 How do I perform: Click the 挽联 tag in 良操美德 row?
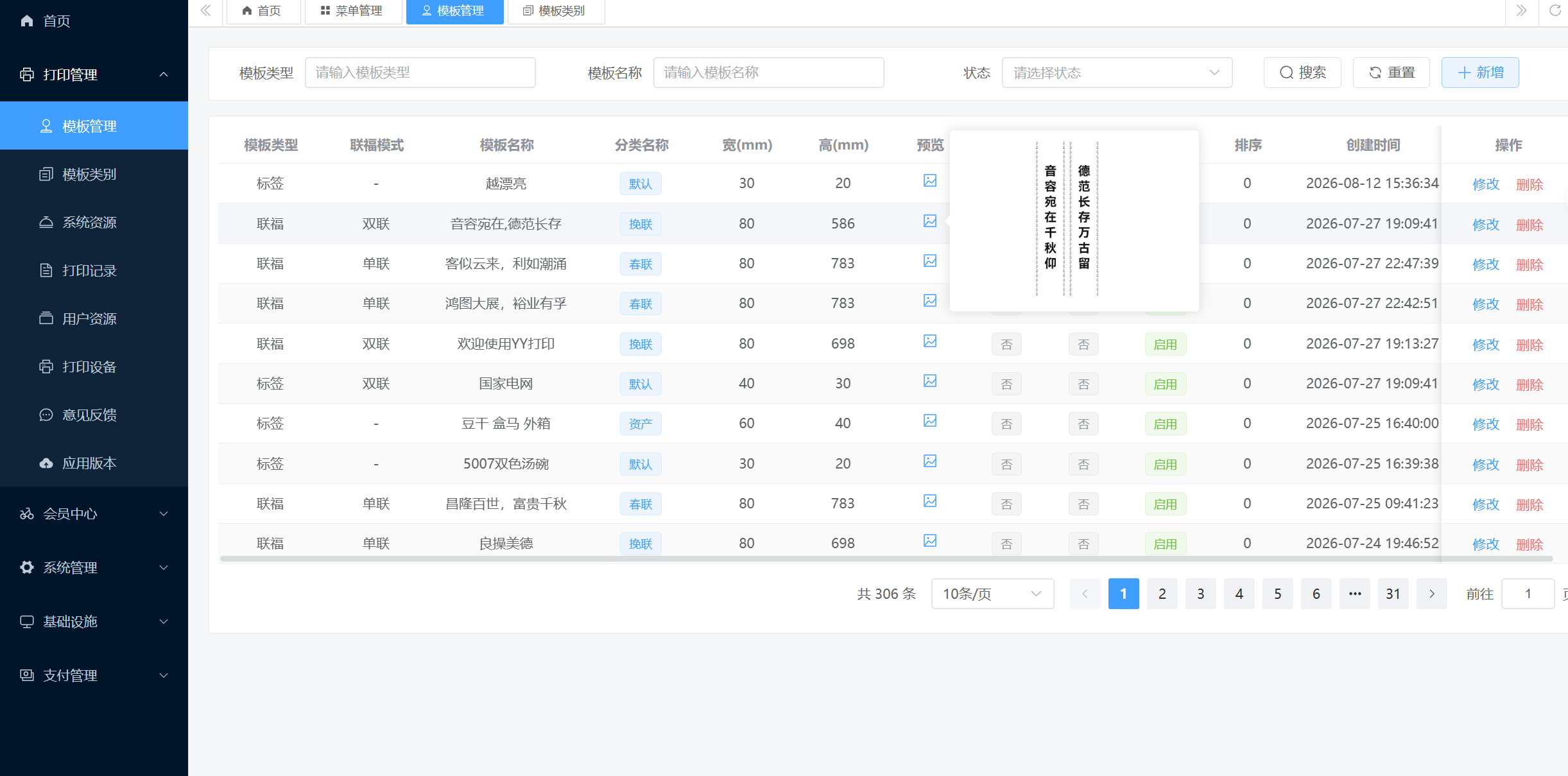pos(641,544)
